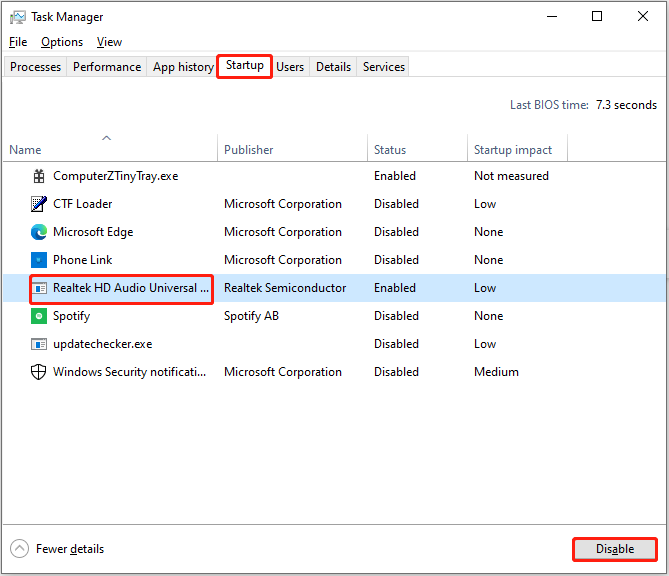Click Phone Link's Microsoft Corporation publisher

[283, 260]
